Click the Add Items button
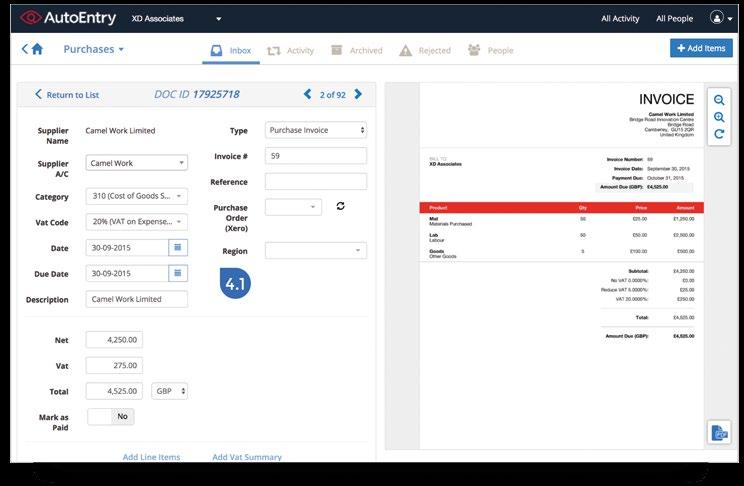The image size is (744, 486). [701, 48]
